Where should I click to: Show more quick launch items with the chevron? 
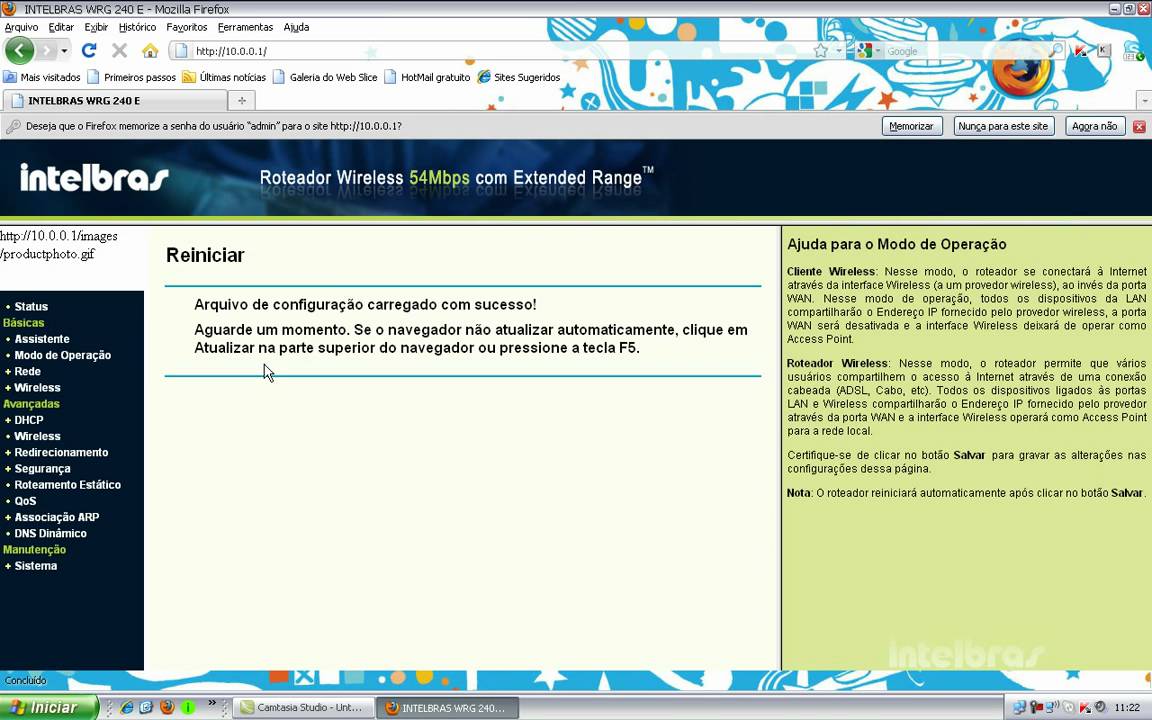pyautogui.click(x=212, y=703)
